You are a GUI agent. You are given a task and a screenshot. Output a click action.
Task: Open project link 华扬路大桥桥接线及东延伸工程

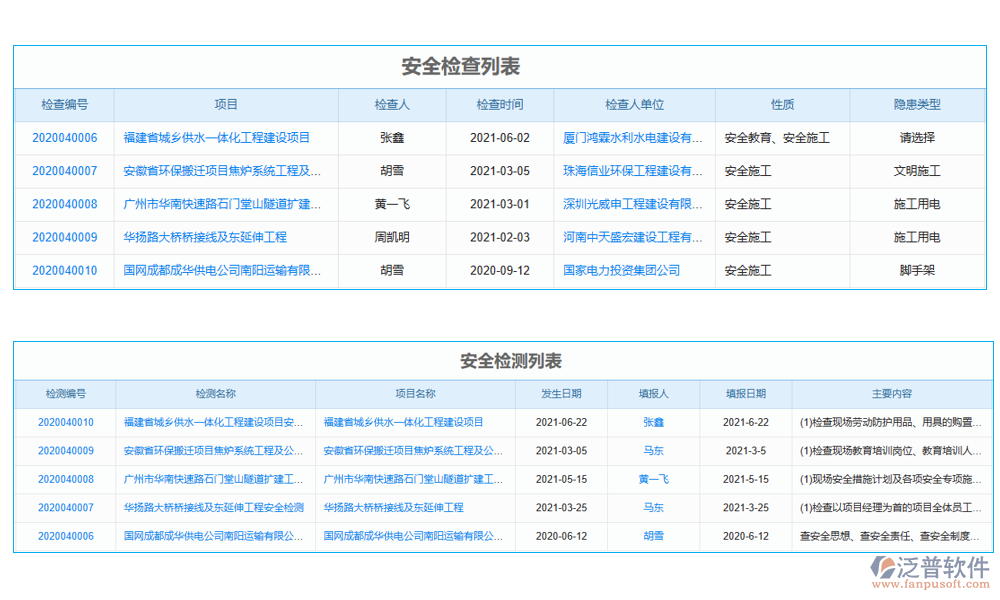(x=205, y=237)
